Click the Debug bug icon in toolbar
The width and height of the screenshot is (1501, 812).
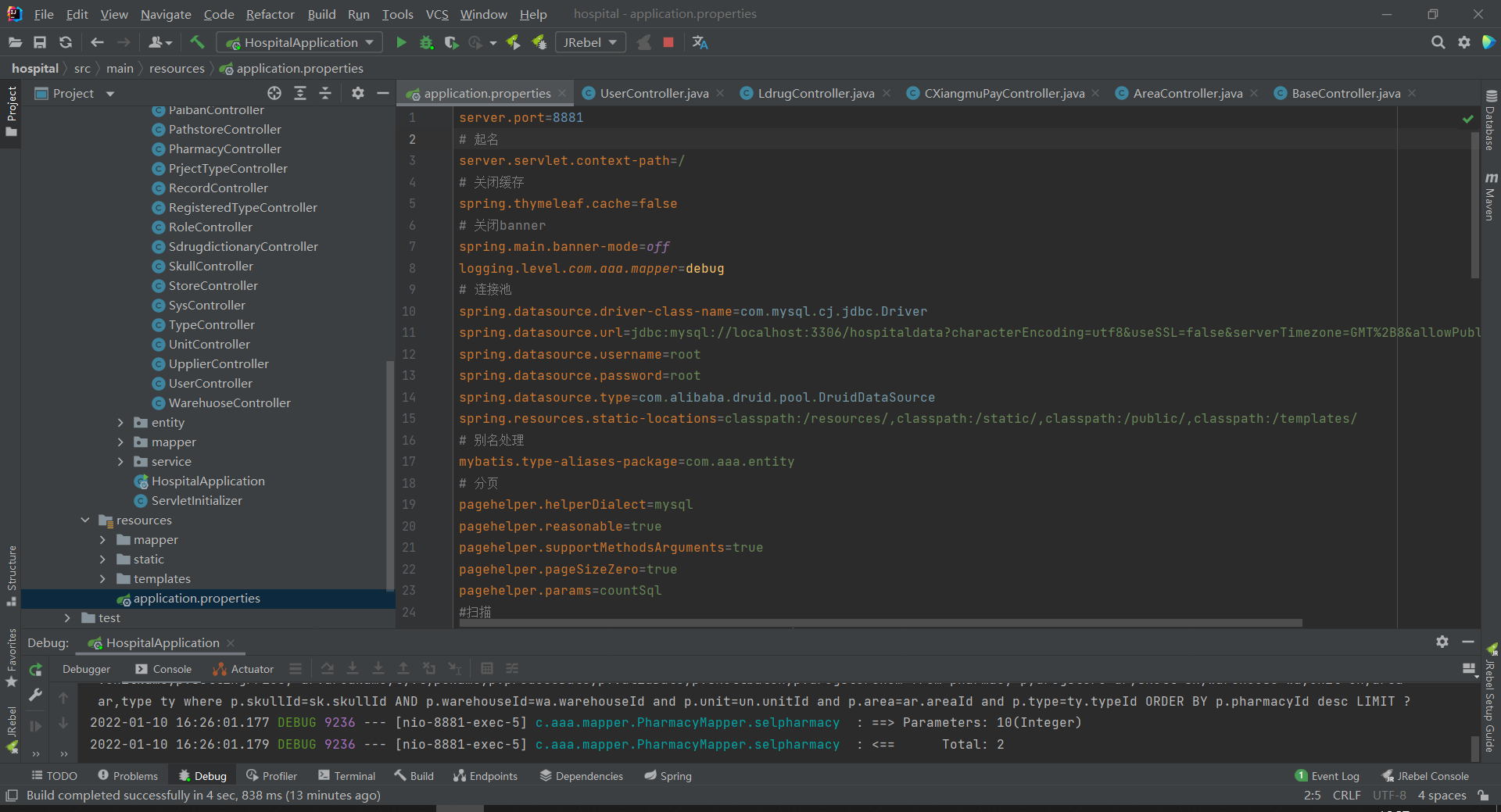[426, 42]
